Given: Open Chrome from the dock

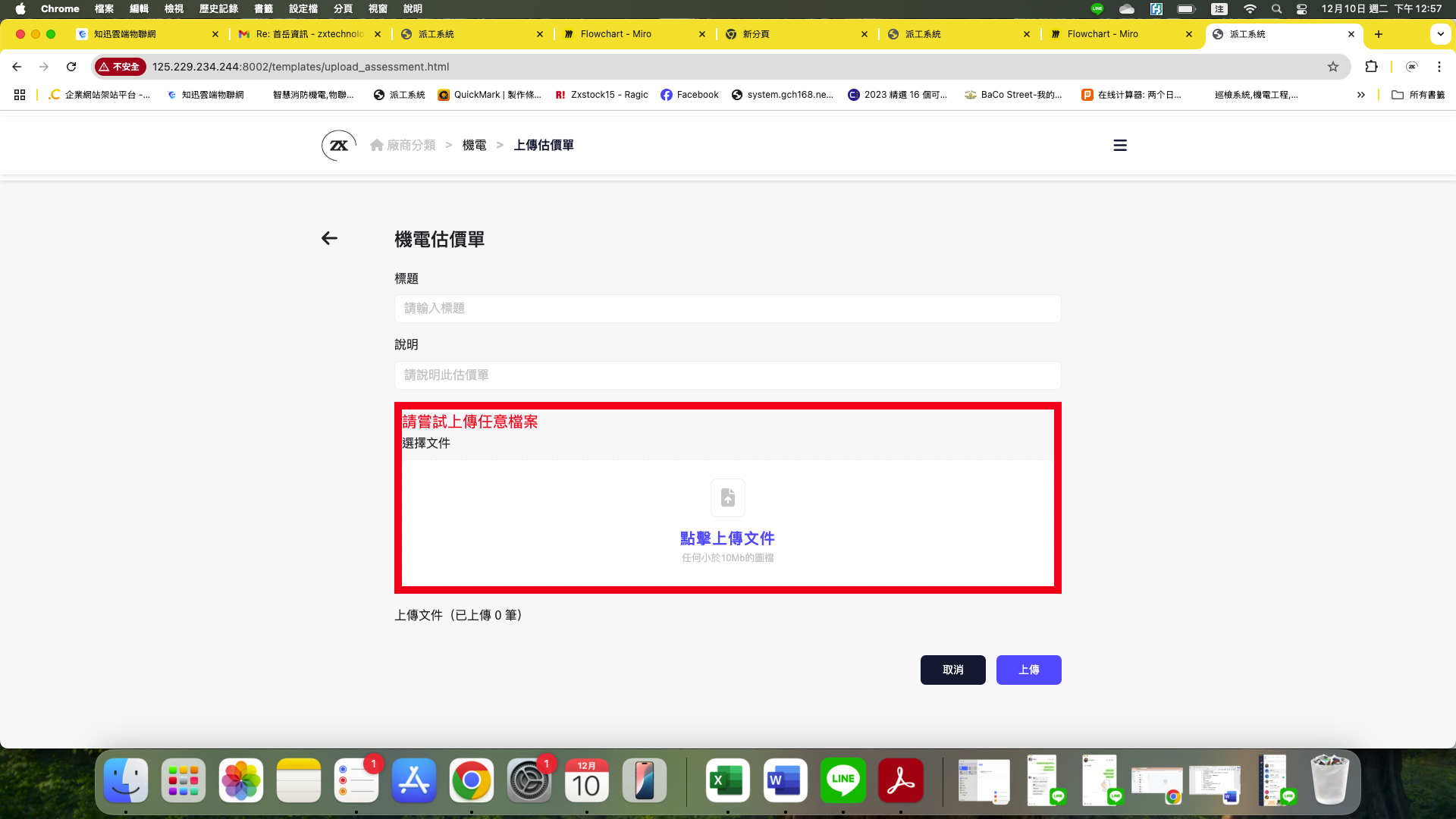Looking at the screenshot, I should pos(472,780).
